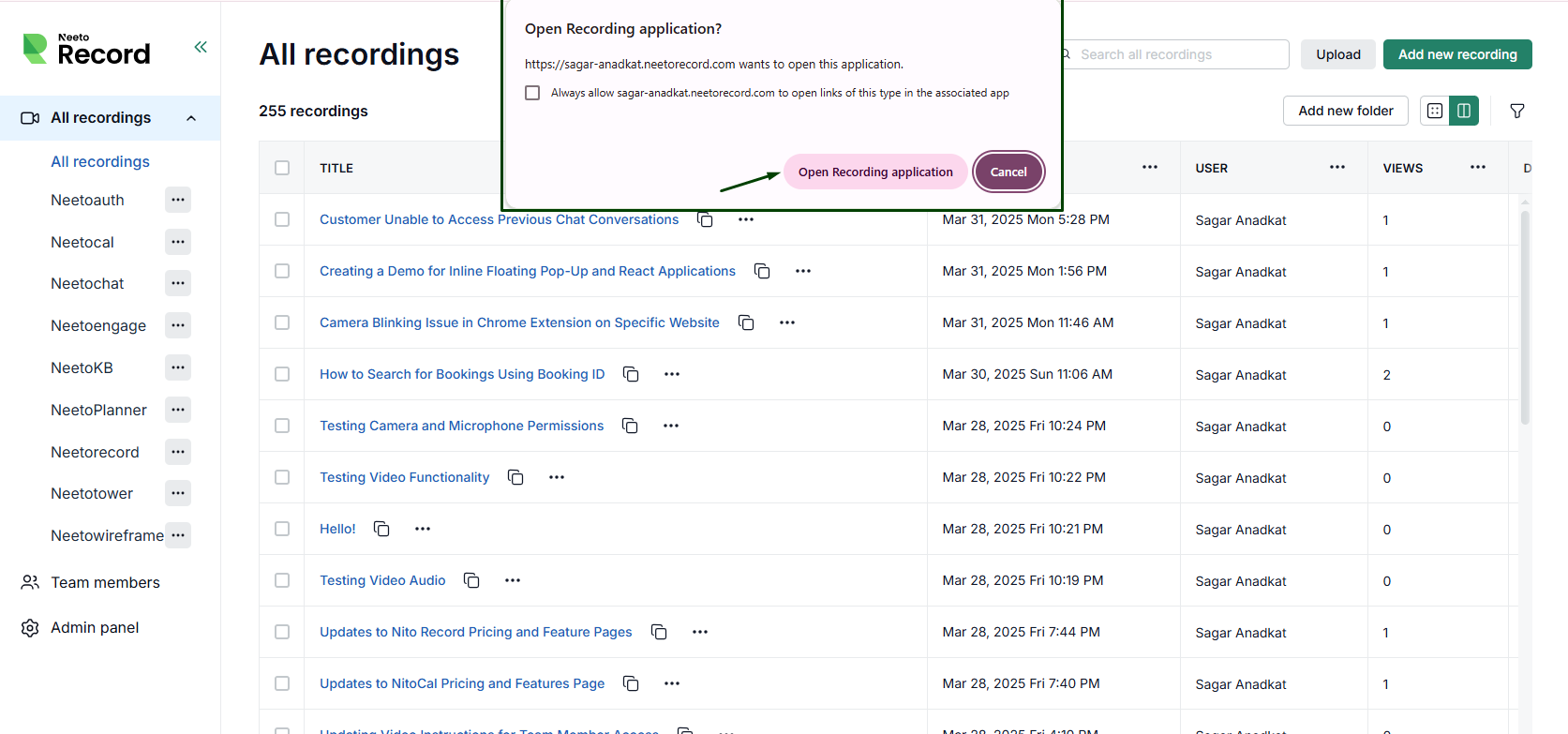Open Neetochat folder
Image resolution: width=1568 pixels, height=734 pixels.
[87, 283]
